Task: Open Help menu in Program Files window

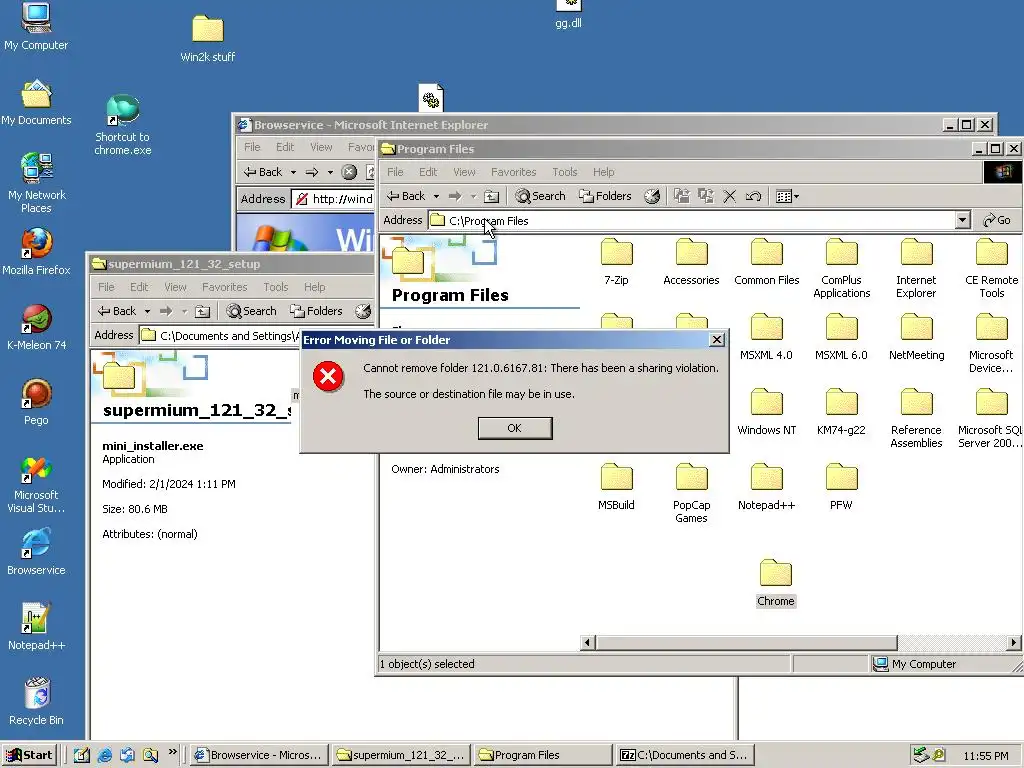Action: 603,172
